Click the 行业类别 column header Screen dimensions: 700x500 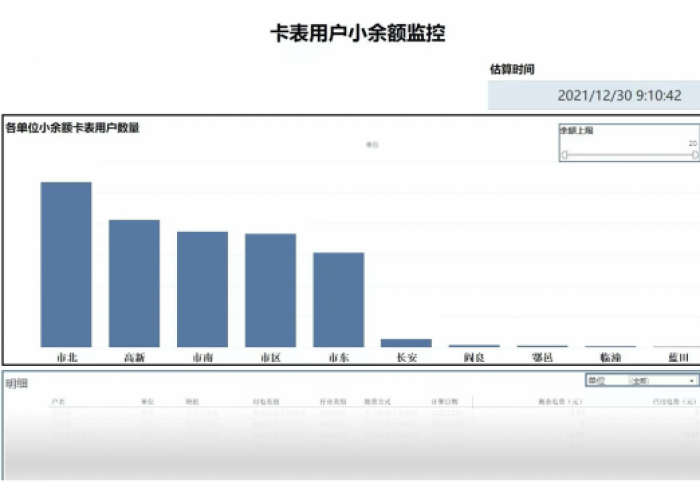coord(333,401)
